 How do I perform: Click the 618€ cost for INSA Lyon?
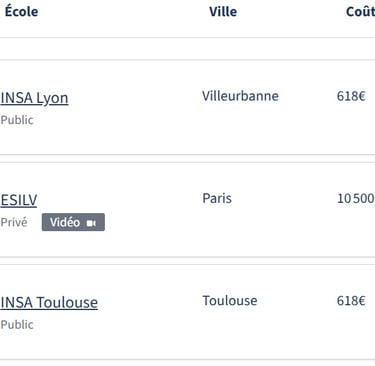click(351, 96)
